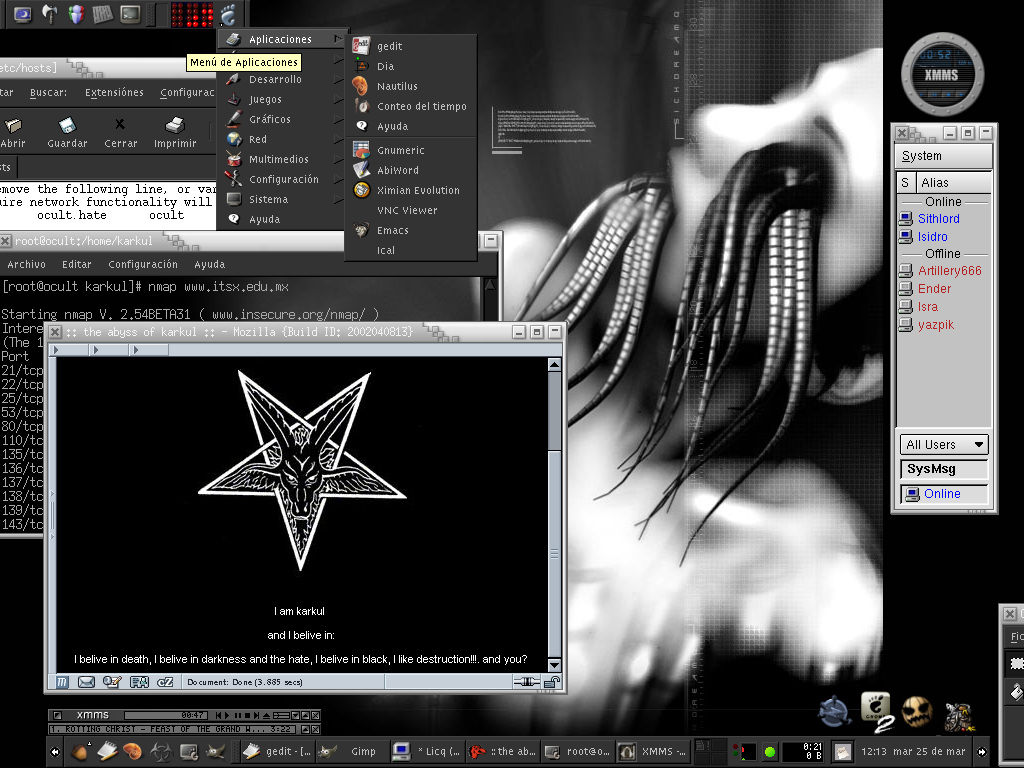Viewport: 1024px width, 768px height.
Task: Click the XMMS stop button
Action: pyautogui.click(x=248, y=716)
